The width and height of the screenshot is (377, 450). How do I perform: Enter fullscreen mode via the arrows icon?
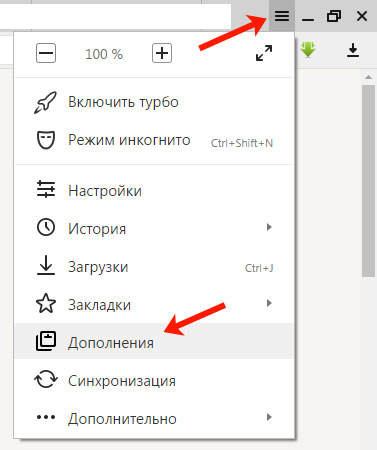264,53
